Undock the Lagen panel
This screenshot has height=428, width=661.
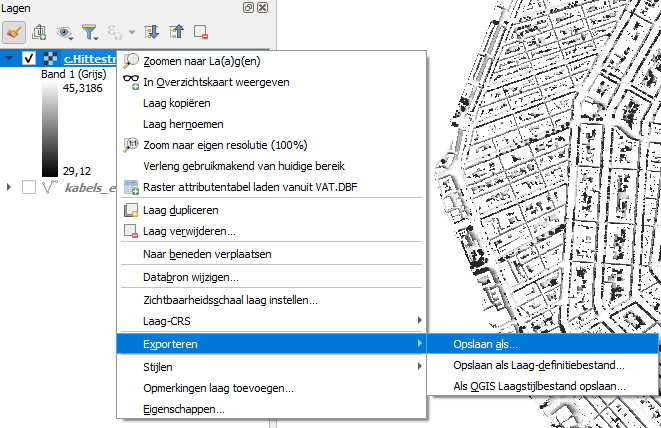pyautogui.click(x=248, y=8)
